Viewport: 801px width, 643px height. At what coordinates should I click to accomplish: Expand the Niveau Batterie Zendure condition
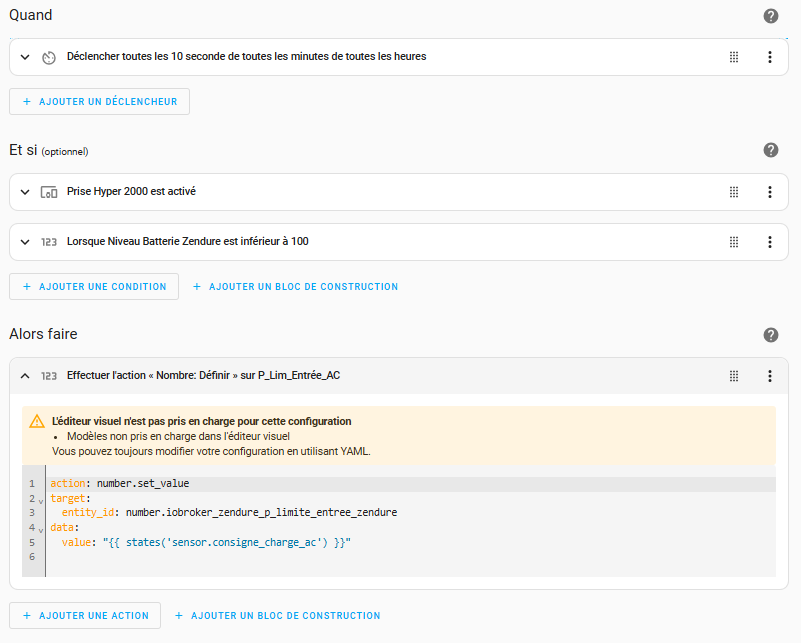[x=25, y=242]
